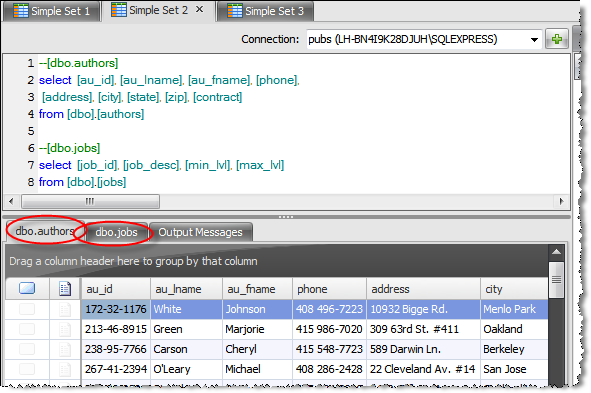Select the Simple Set 2 tab
The height and width of the screenshot is (393, 591).
click(158, 10)
